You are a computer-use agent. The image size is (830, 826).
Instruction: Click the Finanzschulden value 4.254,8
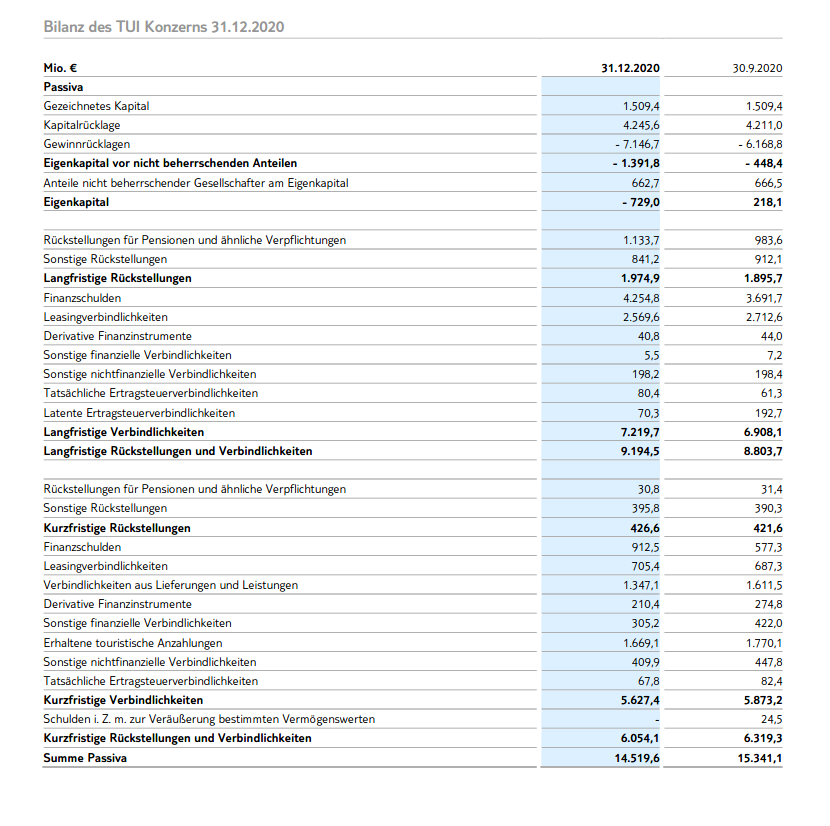641,298
